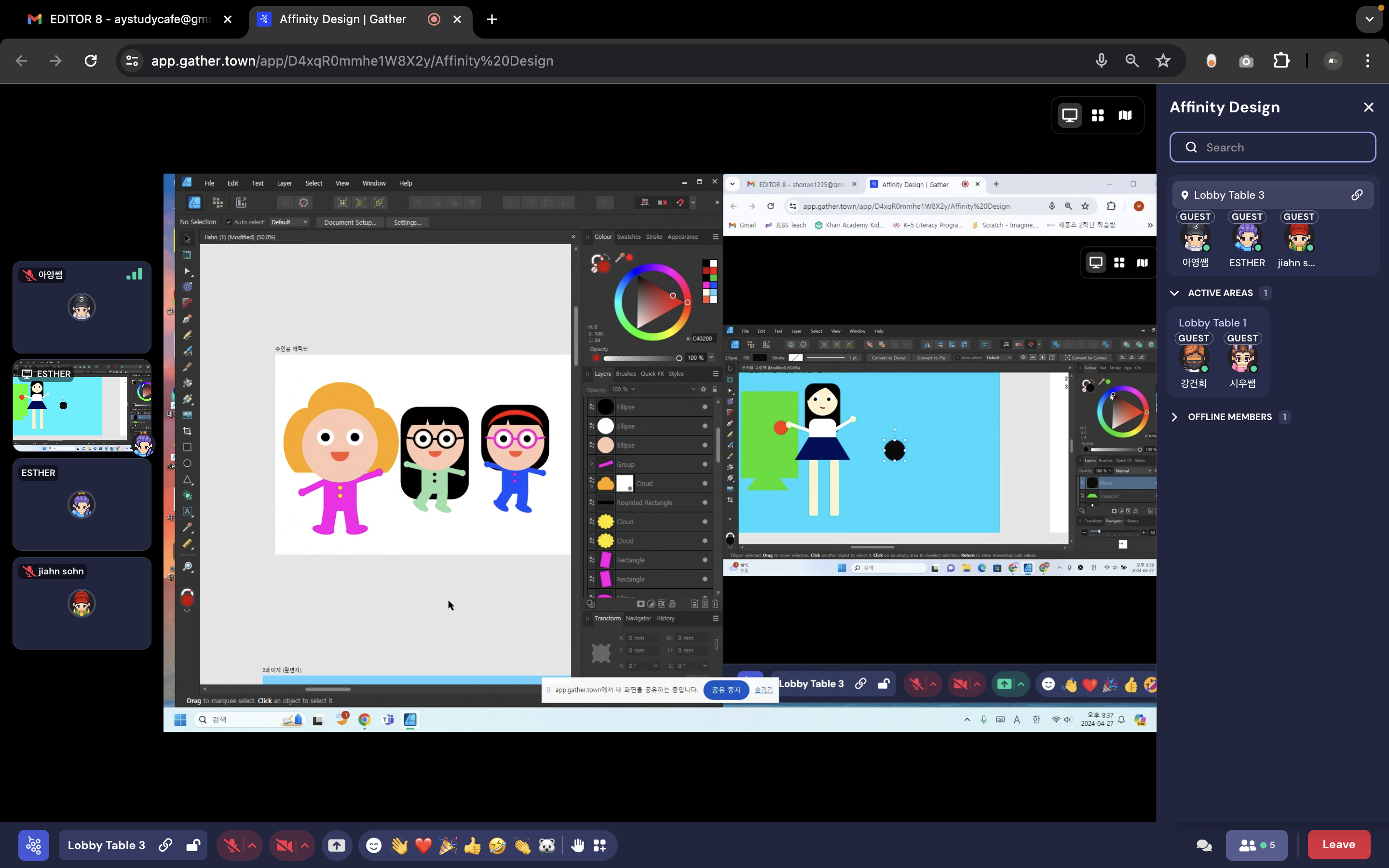Click the red Leave button
This screenshot has width=1389, height=868.
click(x=1338, y=844)
